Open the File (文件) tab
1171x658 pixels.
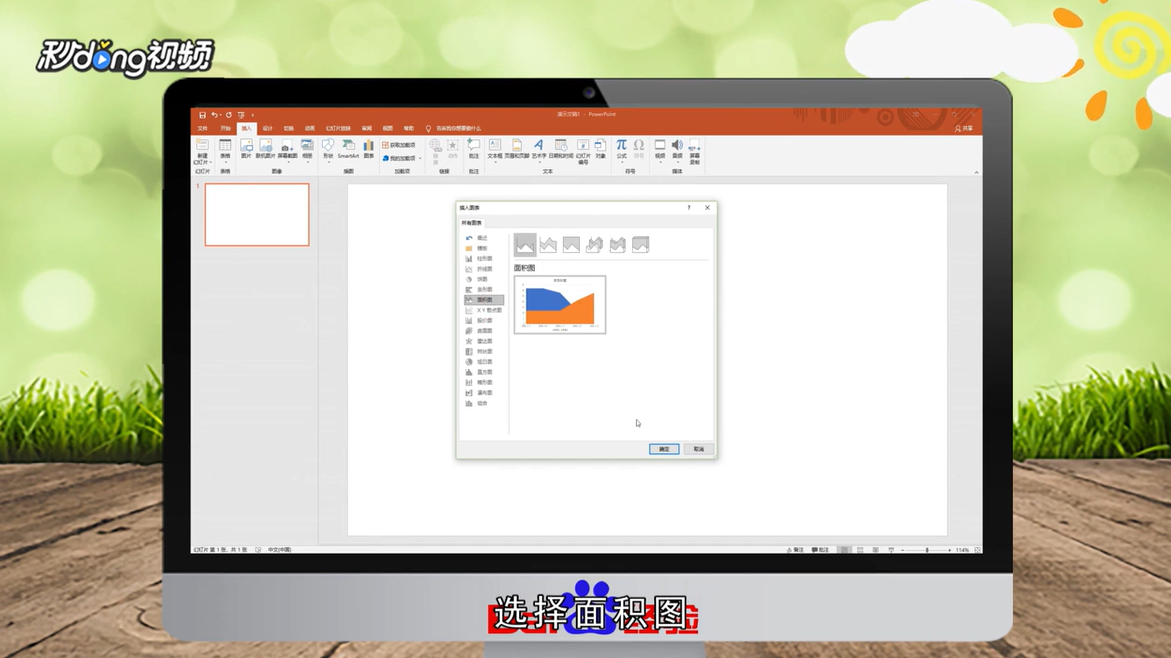[202, 128]
